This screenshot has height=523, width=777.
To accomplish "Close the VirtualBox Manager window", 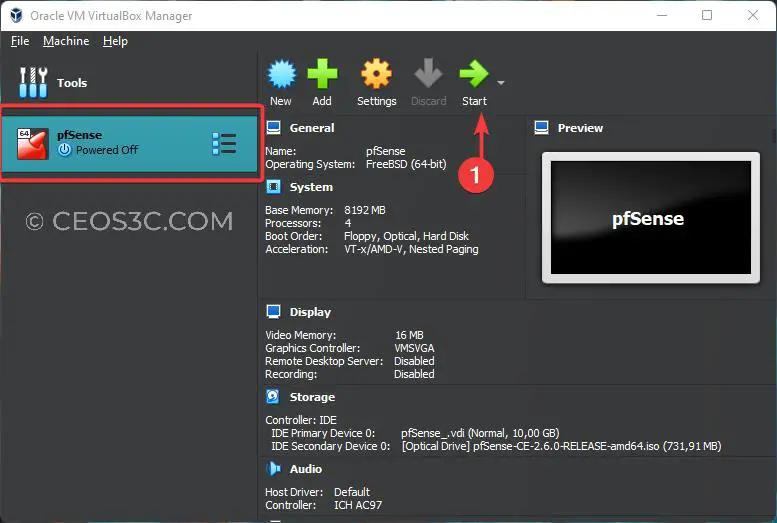I will tap(753, 15).
